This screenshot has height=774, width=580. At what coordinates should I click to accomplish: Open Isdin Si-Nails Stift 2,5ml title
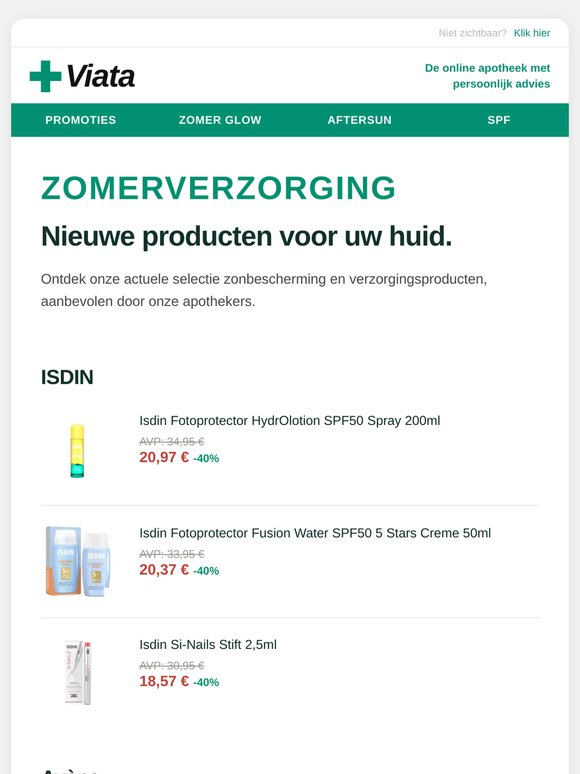point(208,645)
